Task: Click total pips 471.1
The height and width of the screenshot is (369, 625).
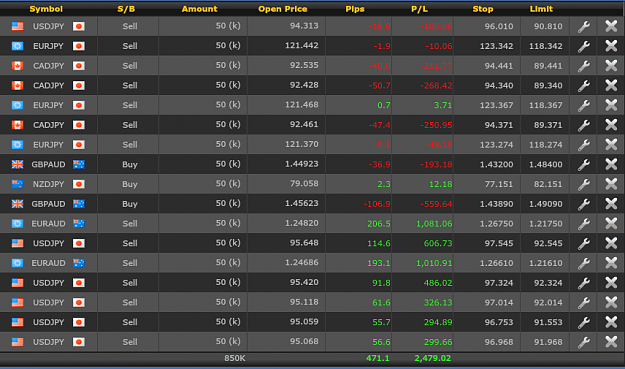Action: click(x=378, y=358)
